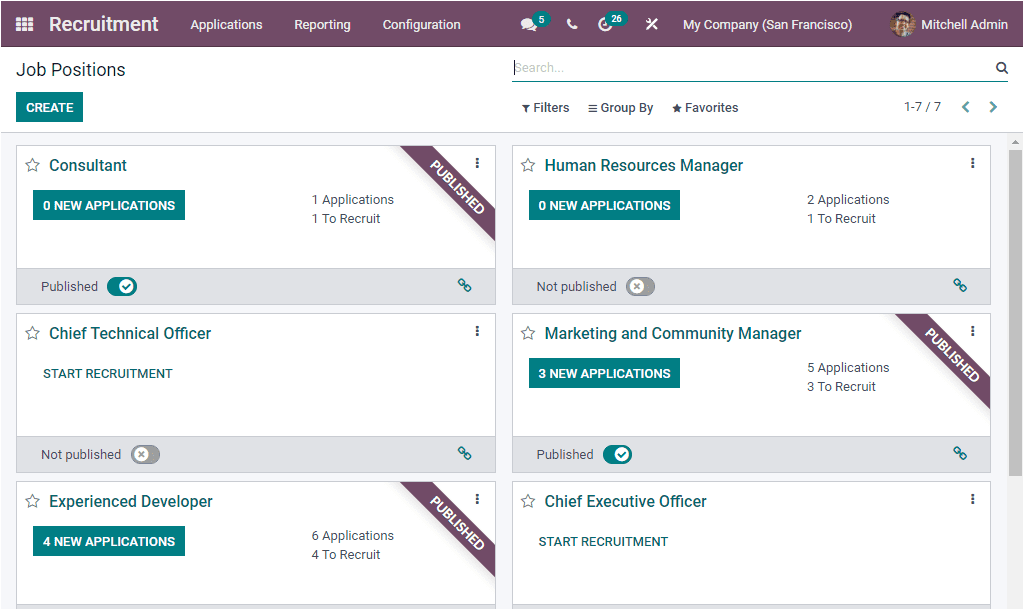Open the Applications menu

(x=226, y=24)
